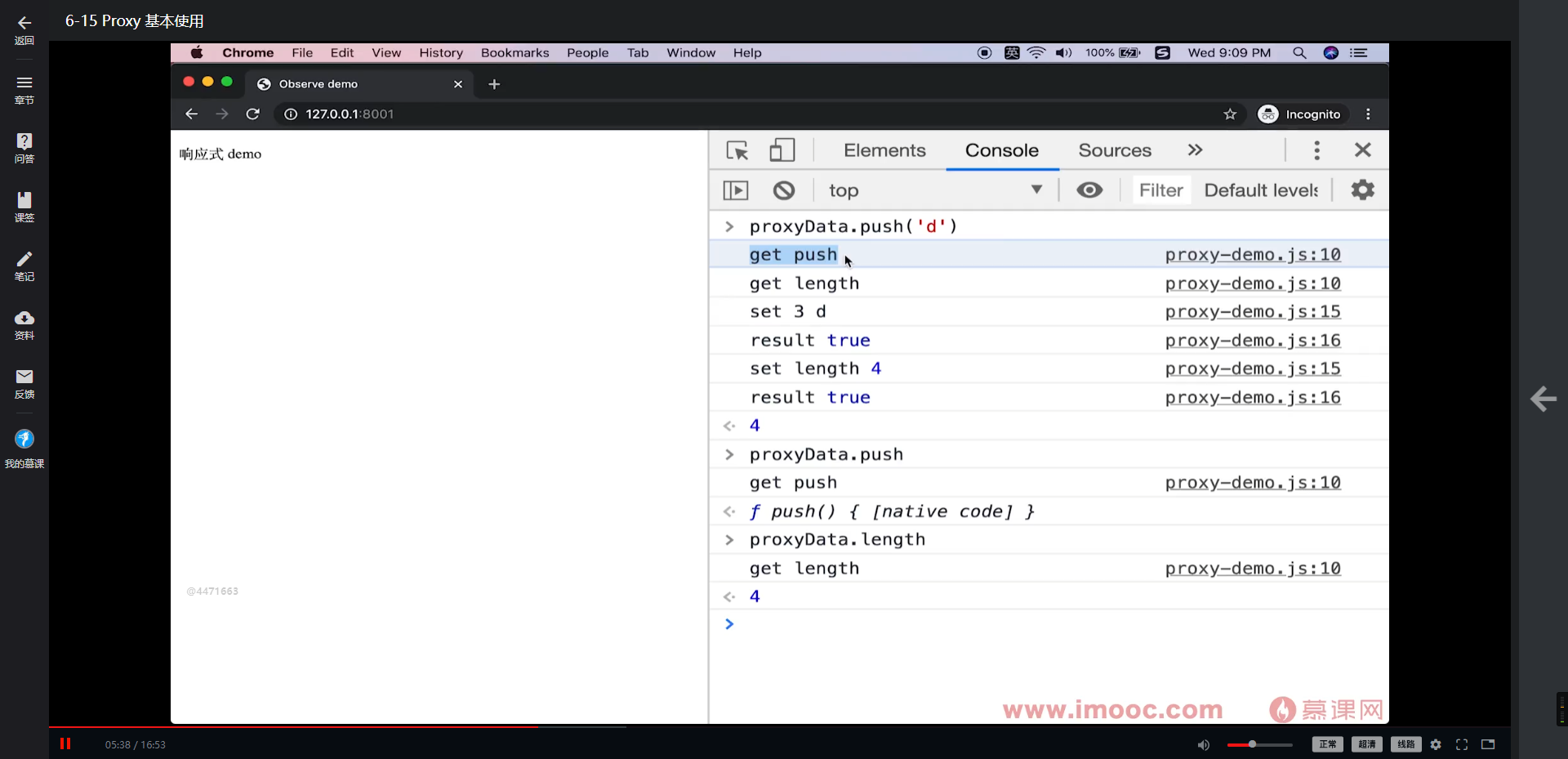Adjust the video player volume slider
1568x759 pixels.
[1259, 744]
